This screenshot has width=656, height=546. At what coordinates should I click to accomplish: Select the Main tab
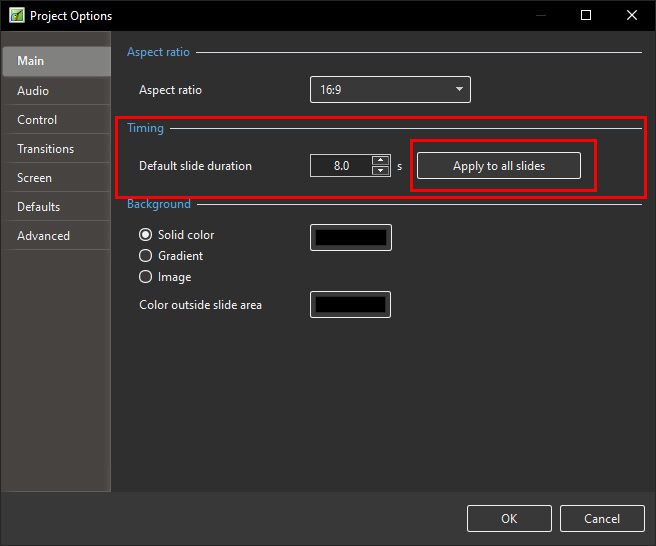coord(31,62)
